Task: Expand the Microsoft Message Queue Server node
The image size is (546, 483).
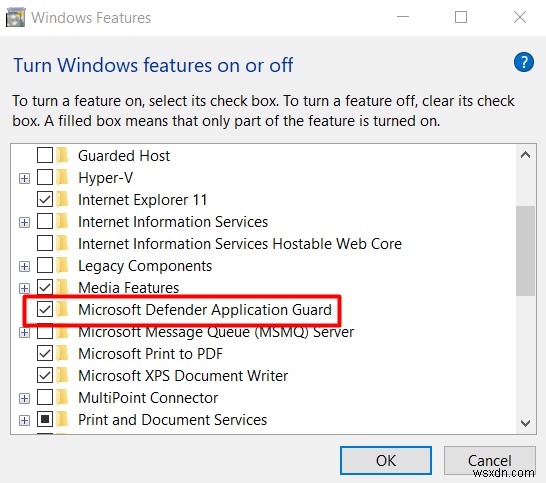Action: [24, 333]
